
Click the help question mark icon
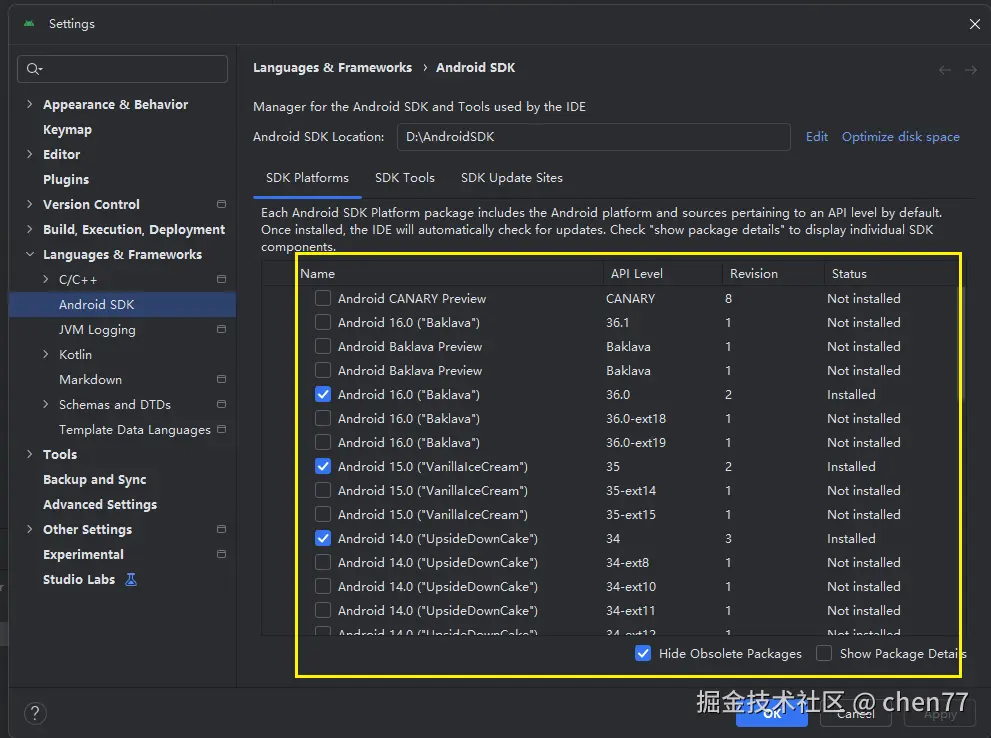pyautogui.click(x=35, y=713)
